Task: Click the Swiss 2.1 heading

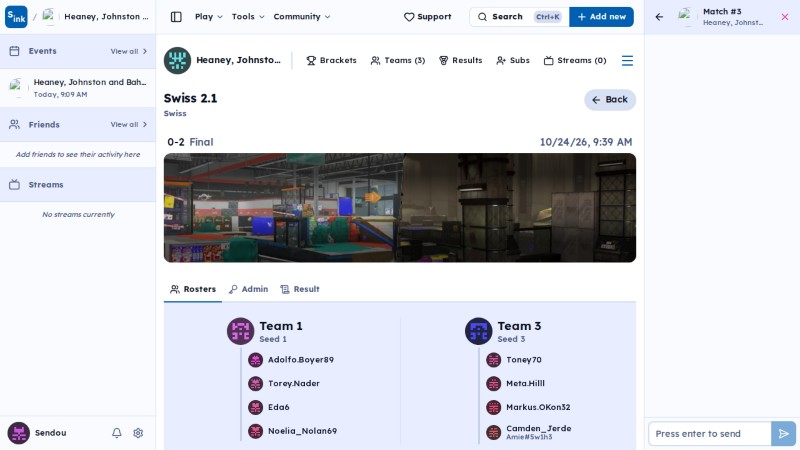Action: [190, 98]
